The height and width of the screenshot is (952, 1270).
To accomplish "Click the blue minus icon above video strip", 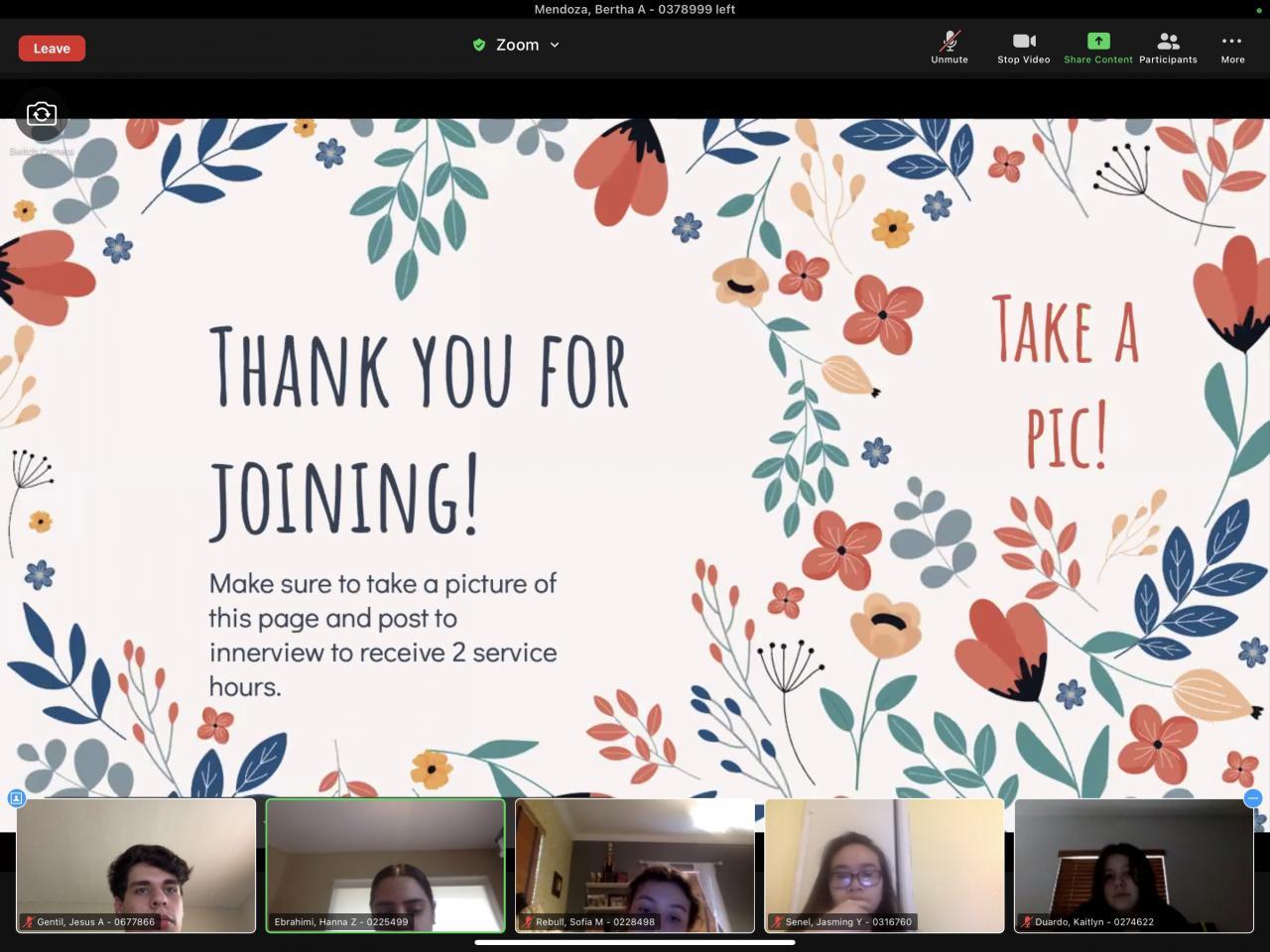I will [x=1253, y=797].
